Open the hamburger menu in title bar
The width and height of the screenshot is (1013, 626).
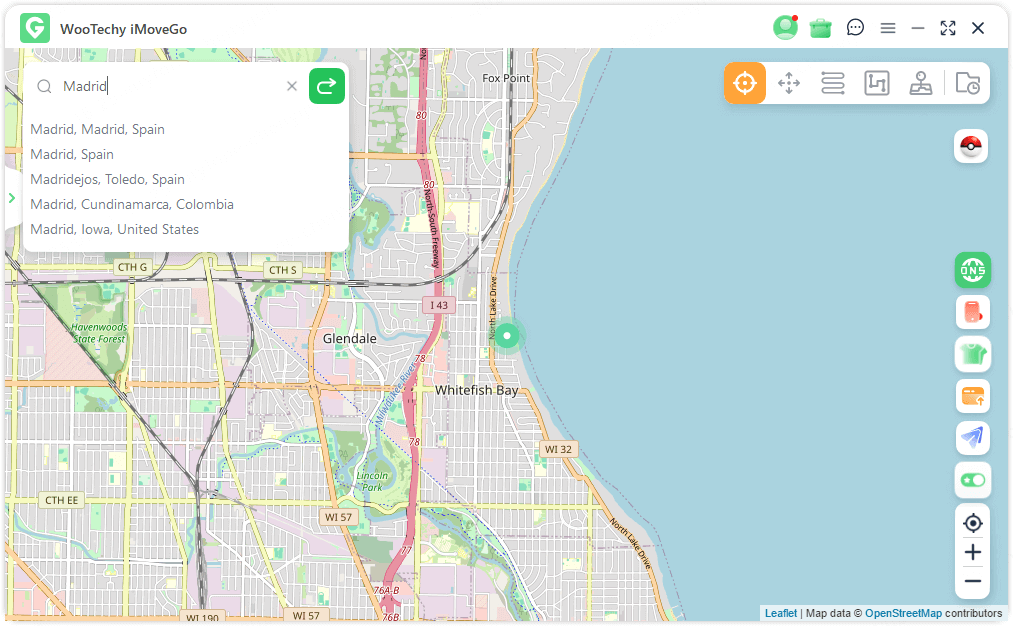pos(887,28)
